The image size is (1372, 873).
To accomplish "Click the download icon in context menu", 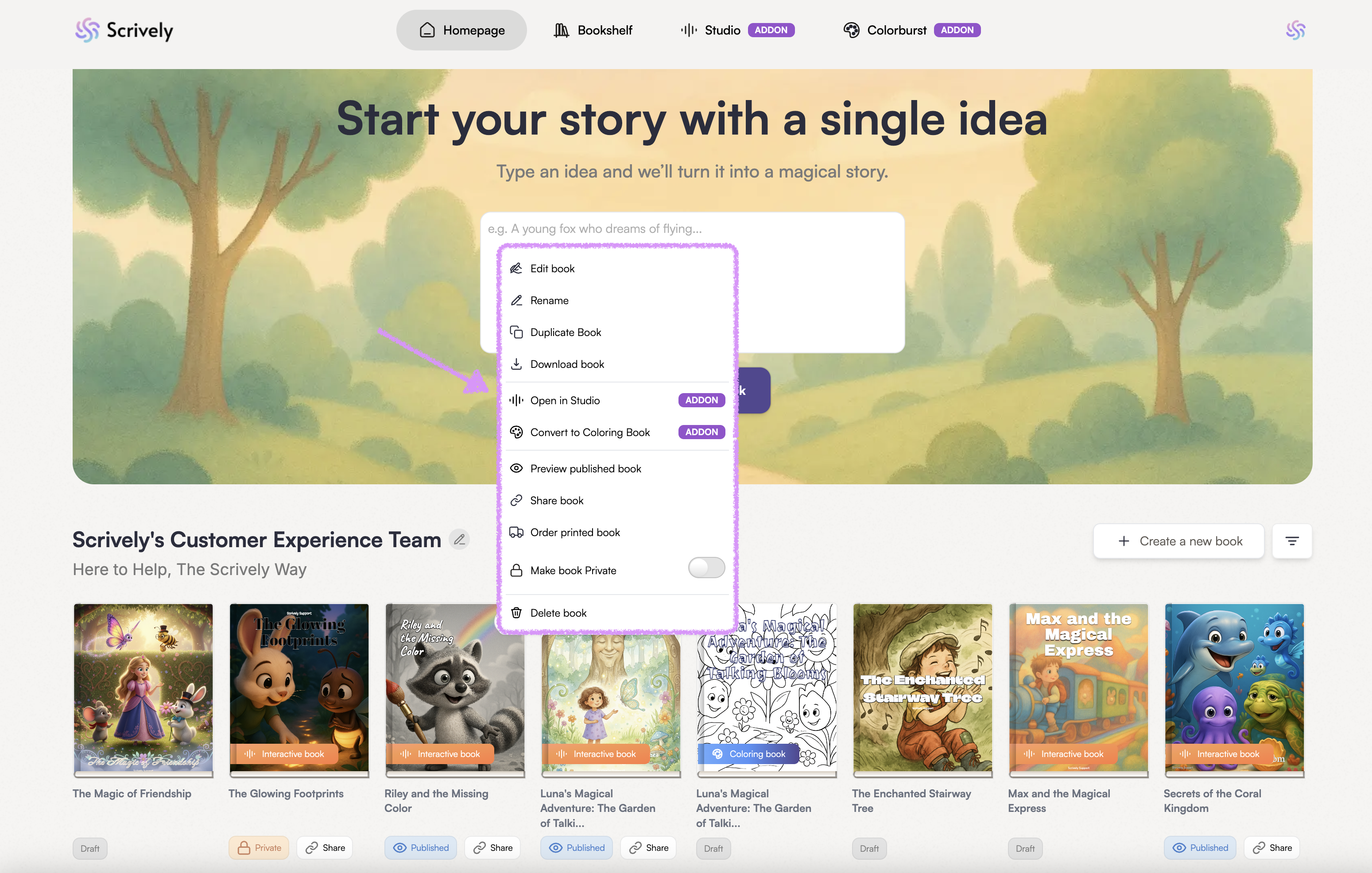I will (x=516, y=364).
